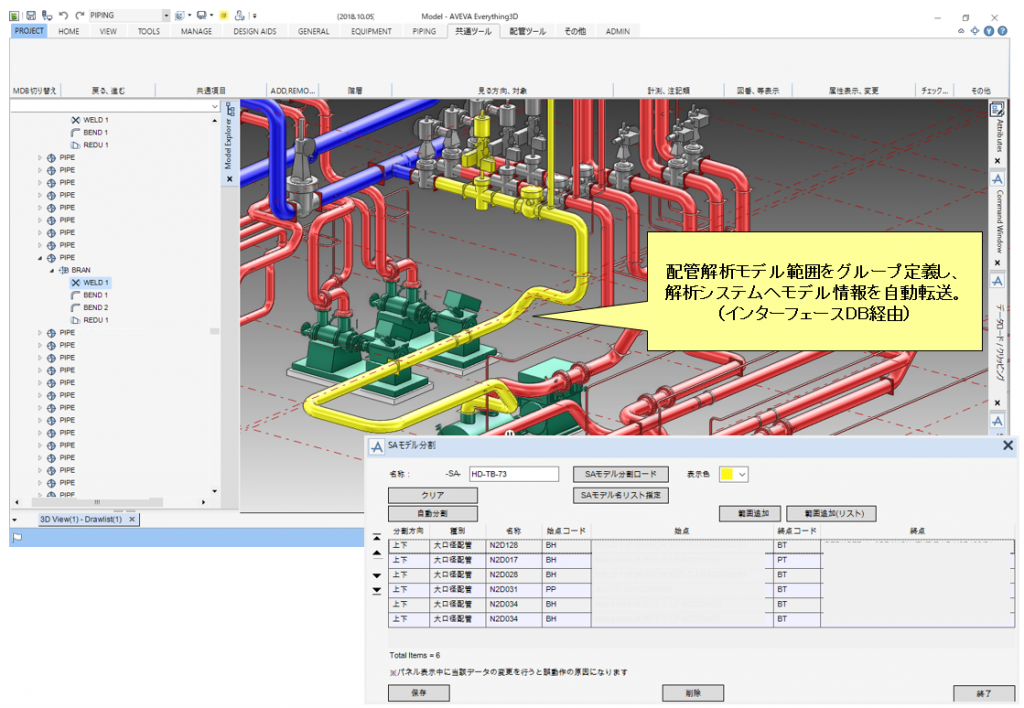Image resolution: width=1024 pixels, height=708 pixels.
Task: Move row to bottom in table
Action: pos(377,590)
